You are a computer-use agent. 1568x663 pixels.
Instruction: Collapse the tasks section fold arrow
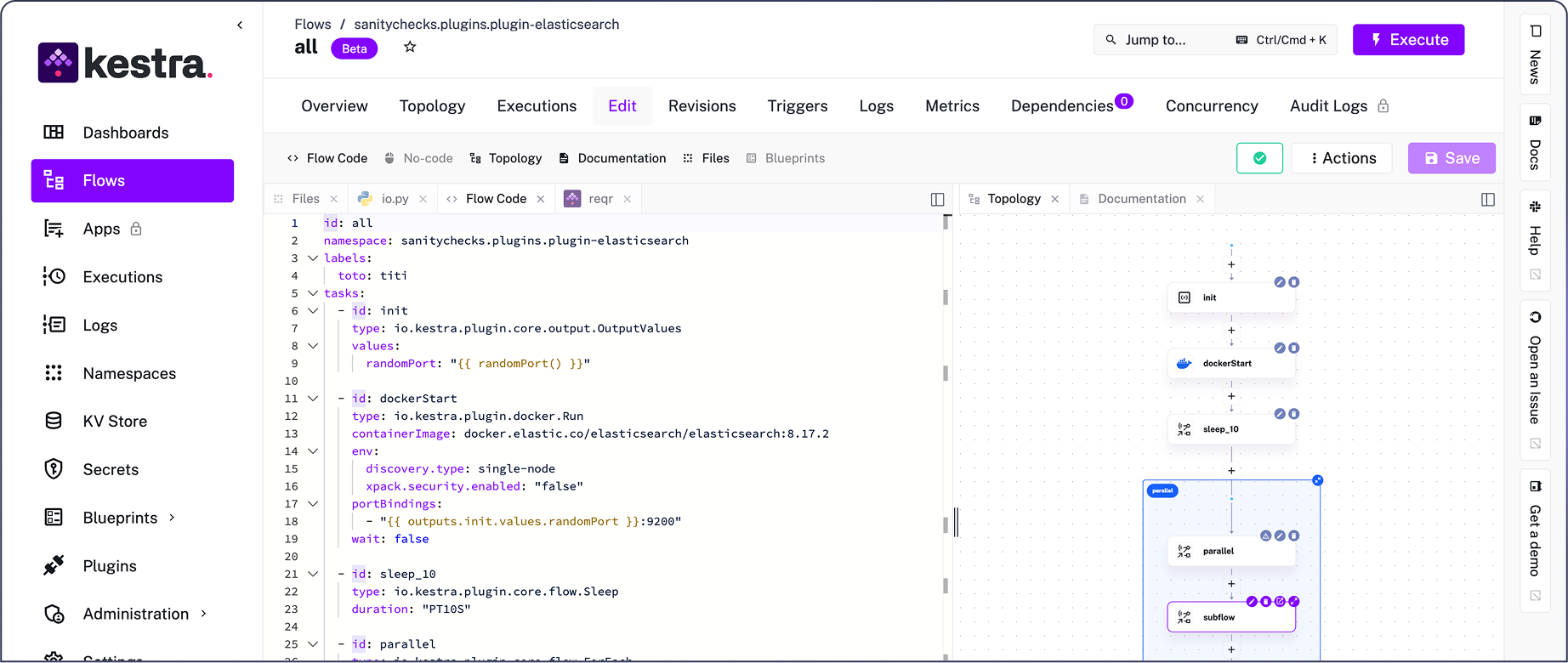point(313,293)
